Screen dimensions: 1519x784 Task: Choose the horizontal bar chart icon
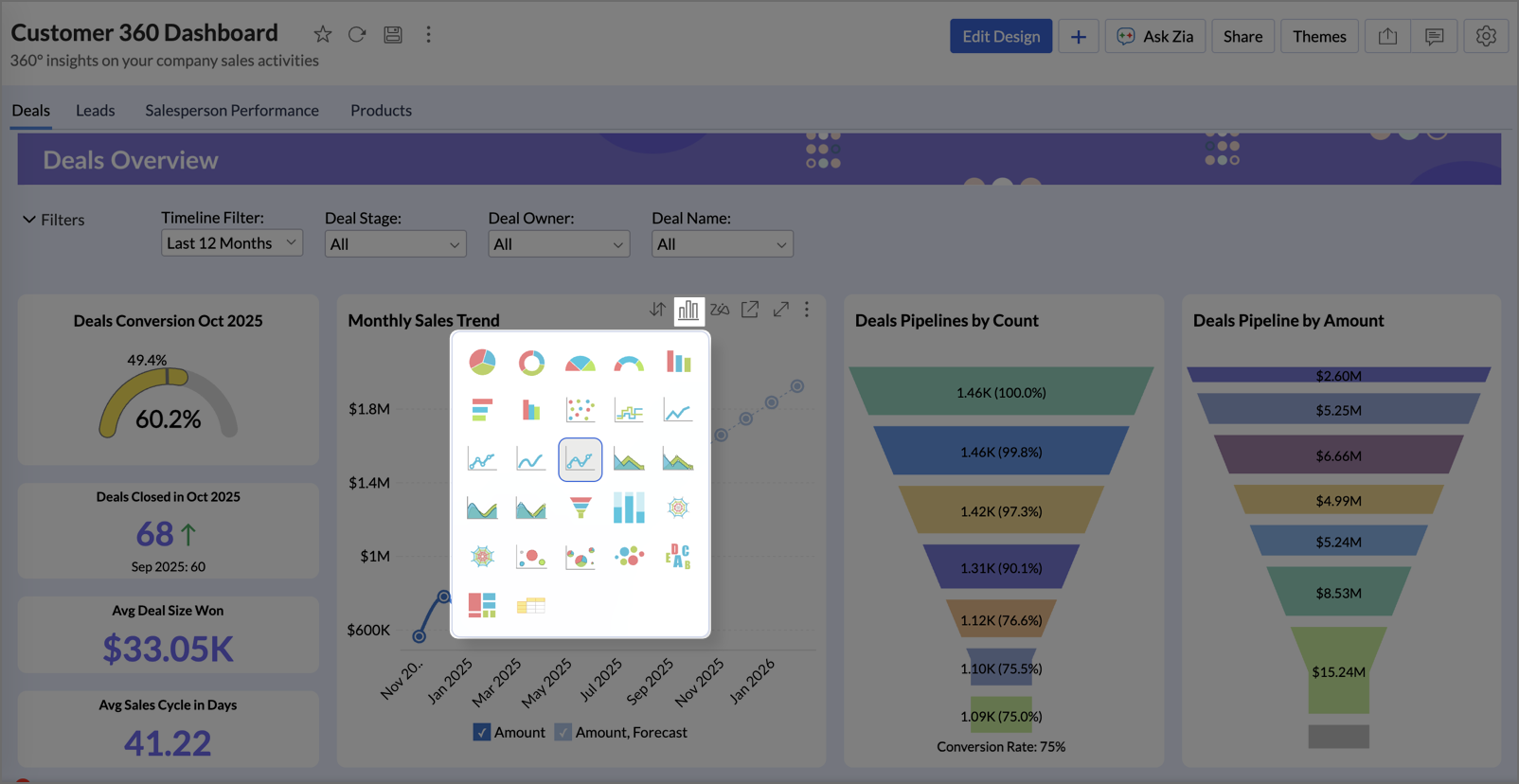click(482, 410)
